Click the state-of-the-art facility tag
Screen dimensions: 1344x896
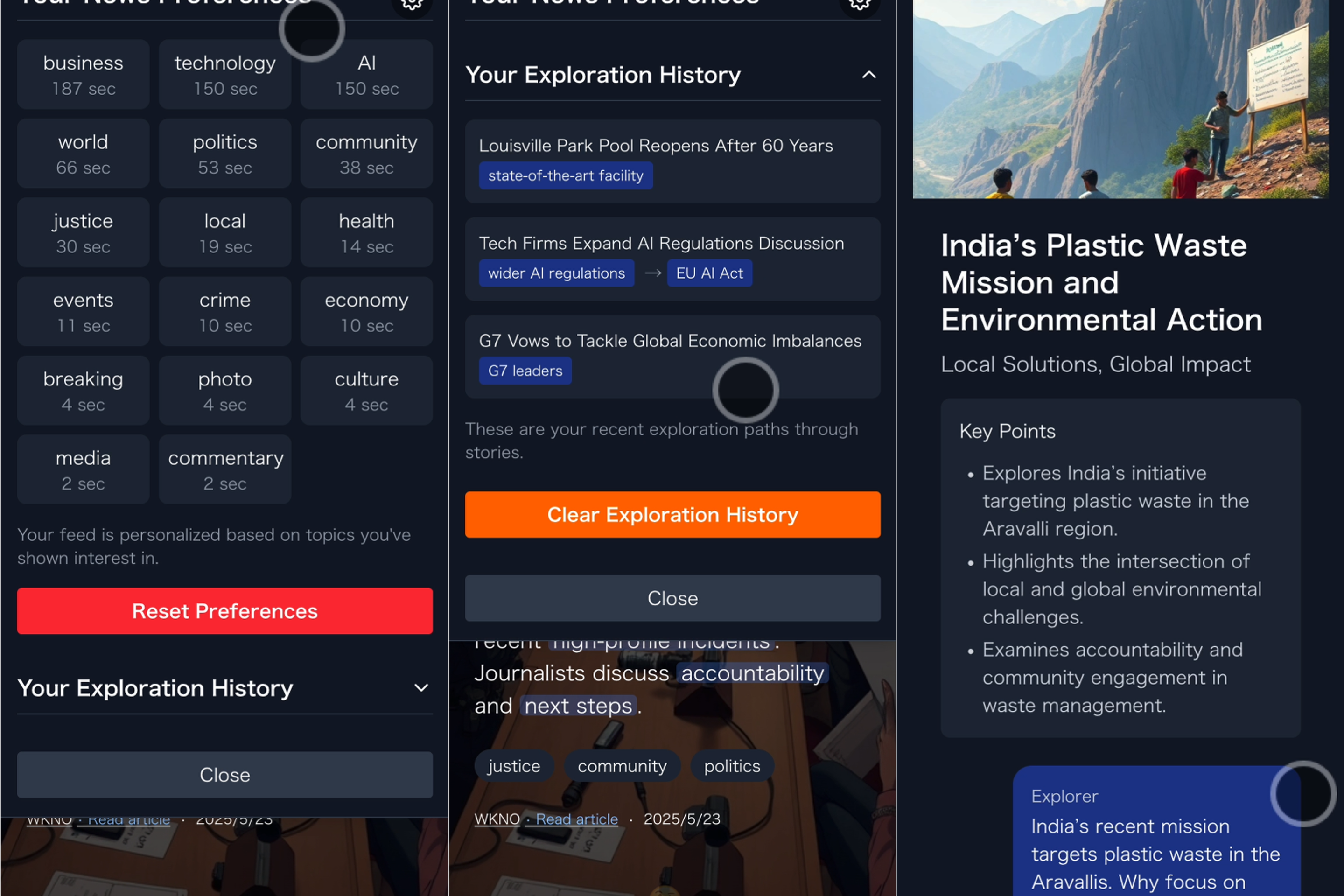point(565,175)
